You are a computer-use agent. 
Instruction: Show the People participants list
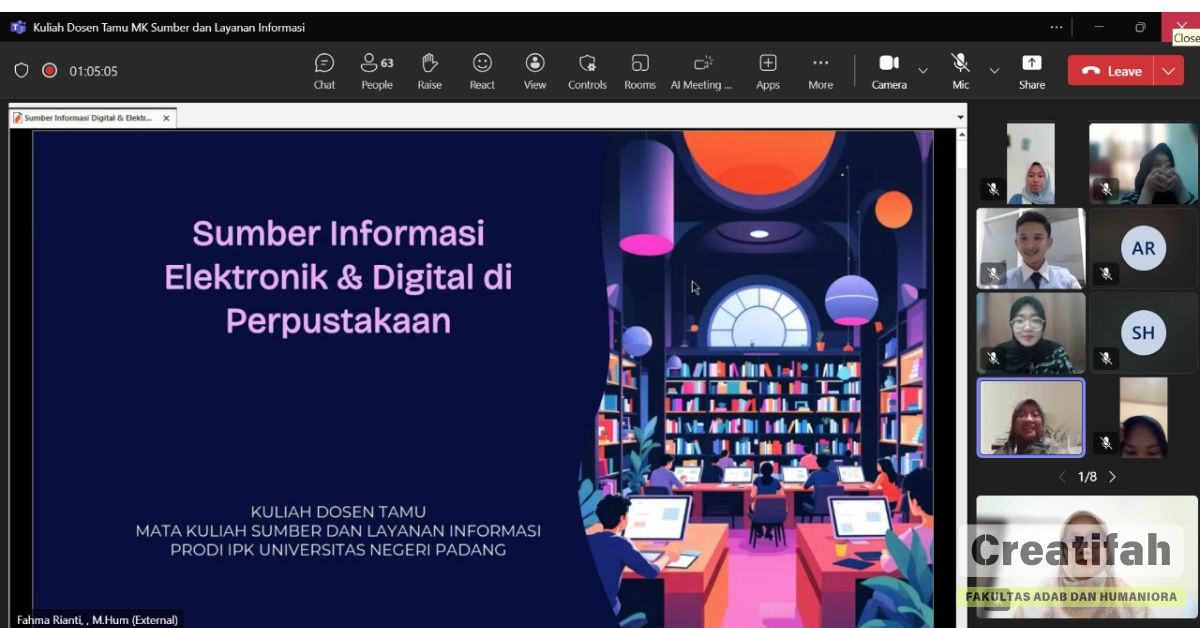click(376, 70)
